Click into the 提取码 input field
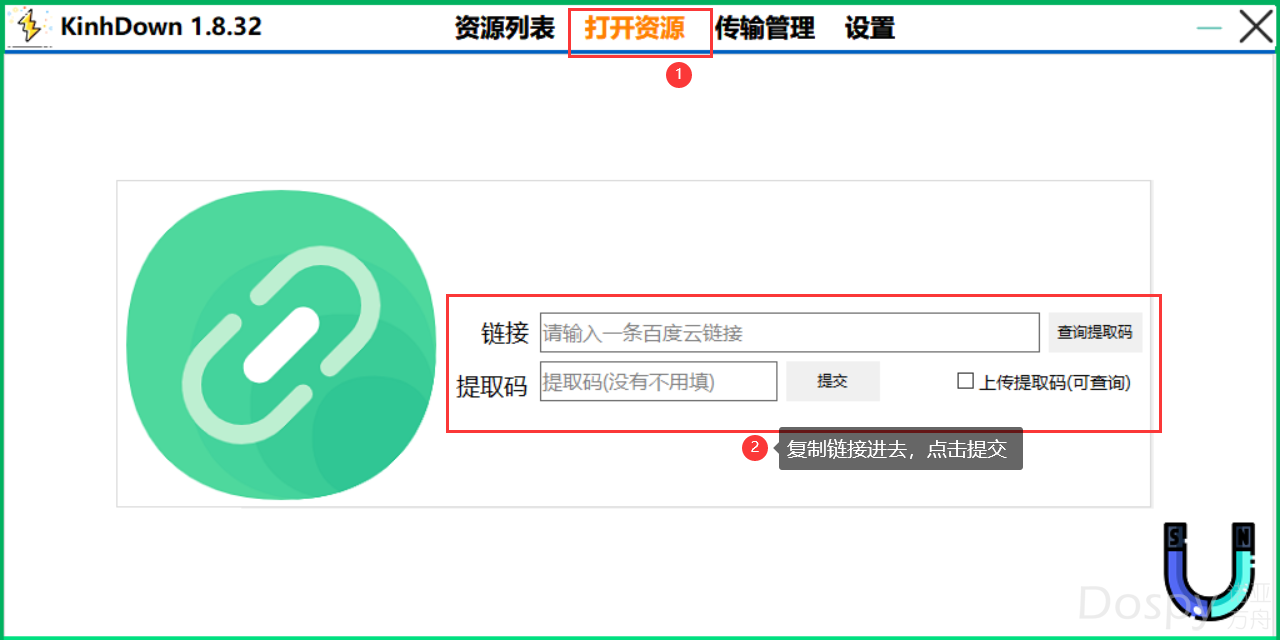Screen dimensions: 1280x640 tap(658, 381)
